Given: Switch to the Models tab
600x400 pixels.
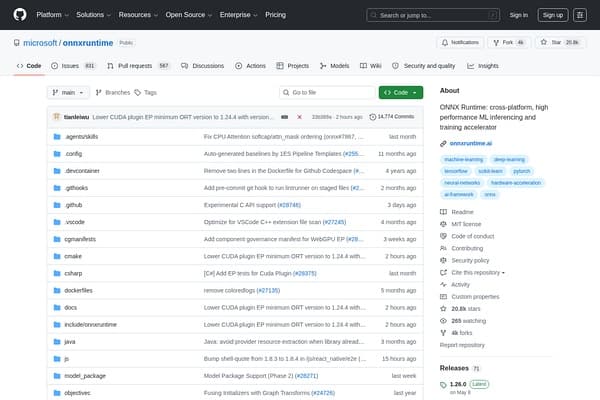Looking at the screenshot, I should (x=335, y=66).
